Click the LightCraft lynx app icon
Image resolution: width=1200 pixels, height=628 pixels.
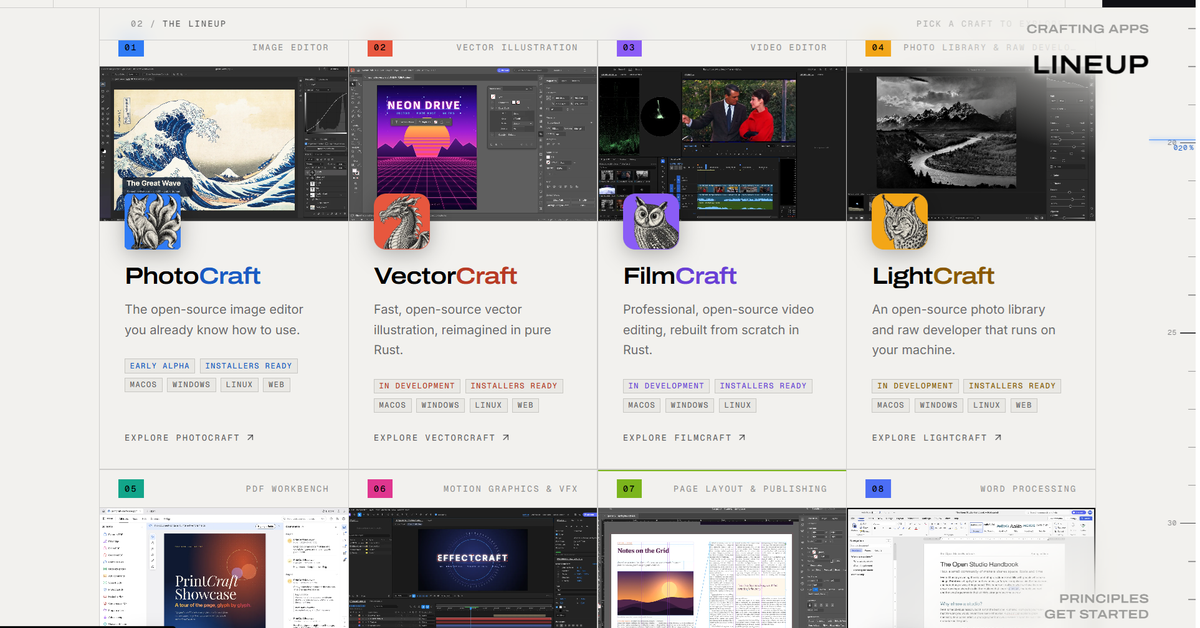click(900, 222)
